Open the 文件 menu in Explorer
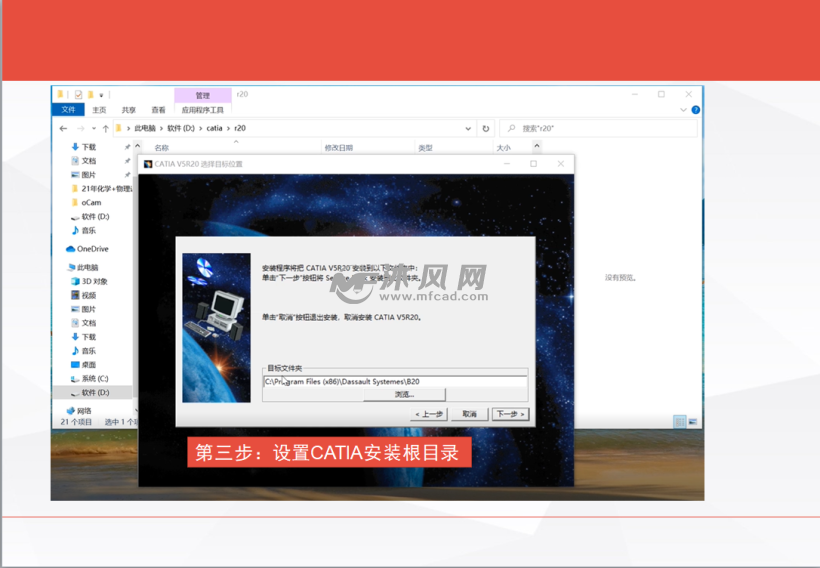 [x=68, y=109]
